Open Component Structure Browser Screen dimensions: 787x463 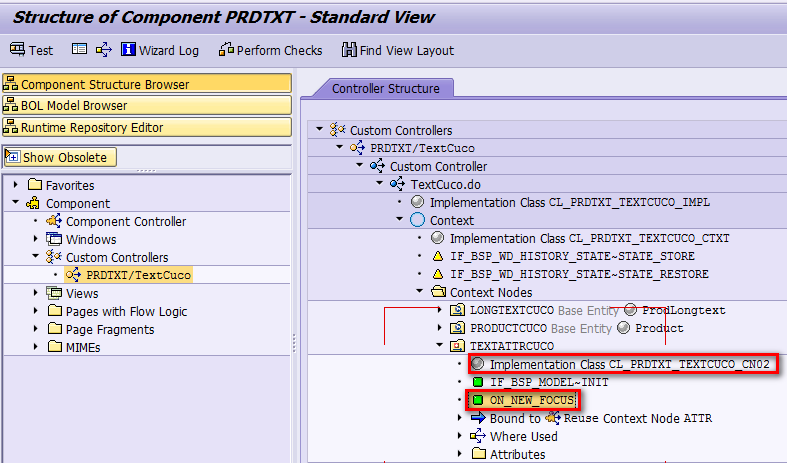[x=147, y=84]
